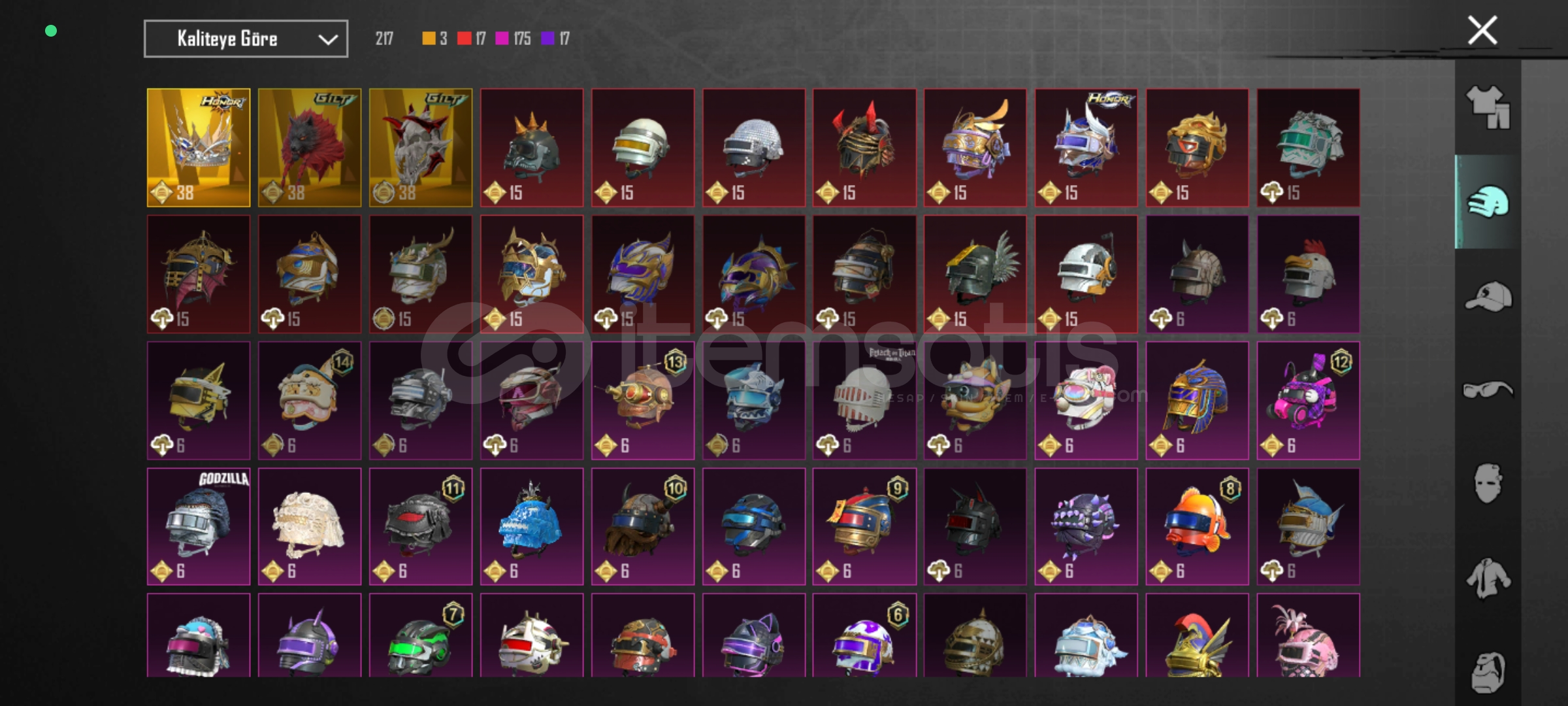Close the inventory with the X
The width and height of the screenshot is (1568, 706).
tap(1482, 30)
